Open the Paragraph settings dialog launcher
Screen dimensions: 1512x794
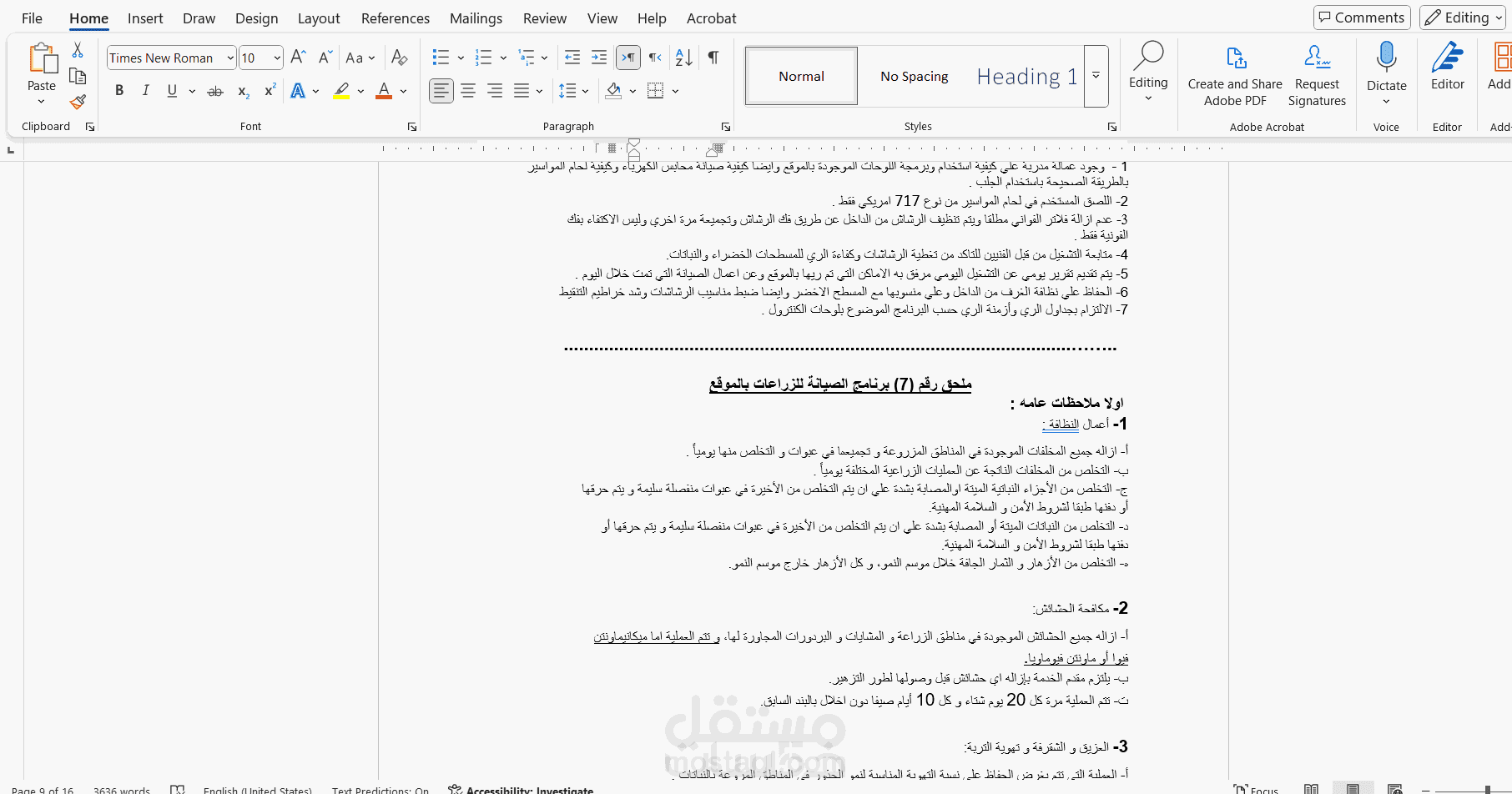coord(726,127)
